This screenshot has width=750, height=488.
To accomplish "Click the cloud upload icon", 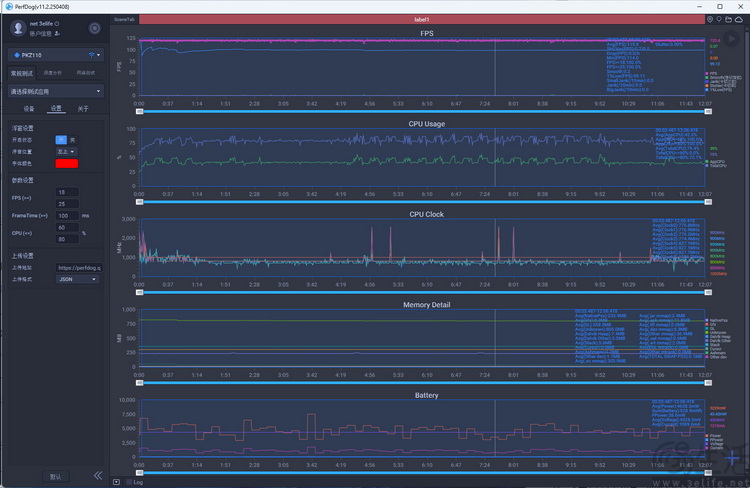I will coord(739,20).
